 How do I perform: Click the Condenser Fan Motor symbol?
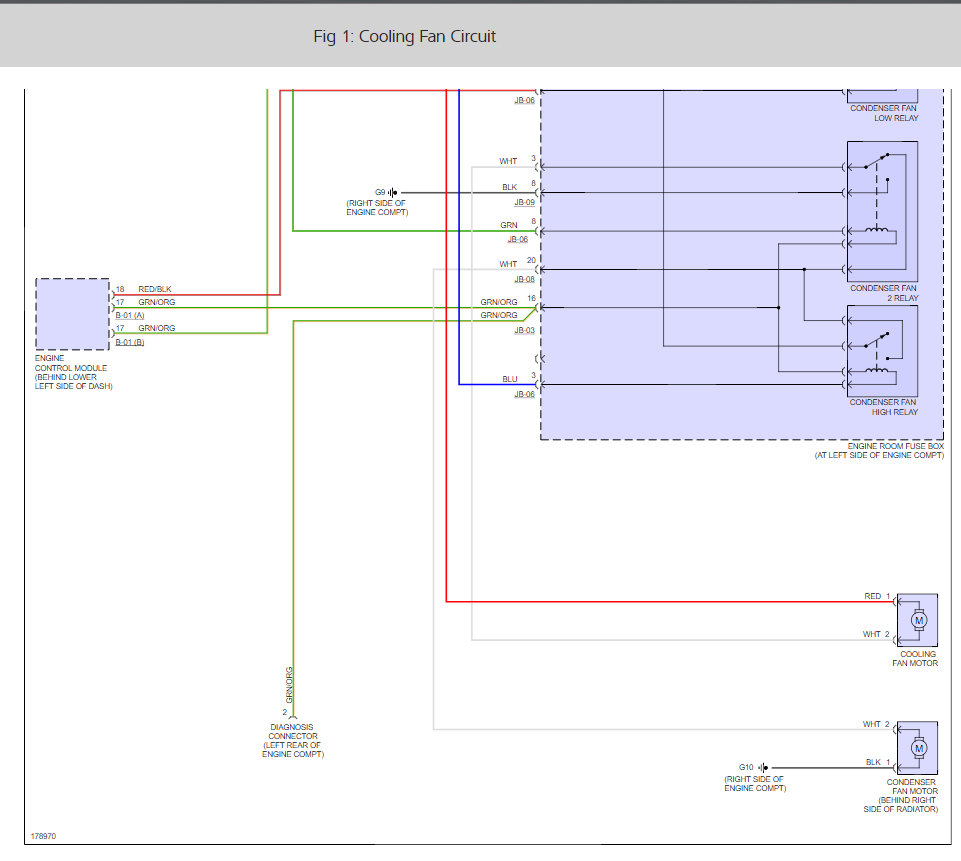pos(917,748)
